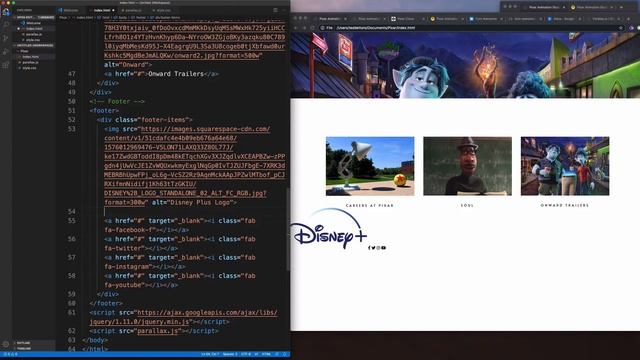Open Run and Debug view in activity bar
This screenshot has width=640, height=360.
pos(6,52)
